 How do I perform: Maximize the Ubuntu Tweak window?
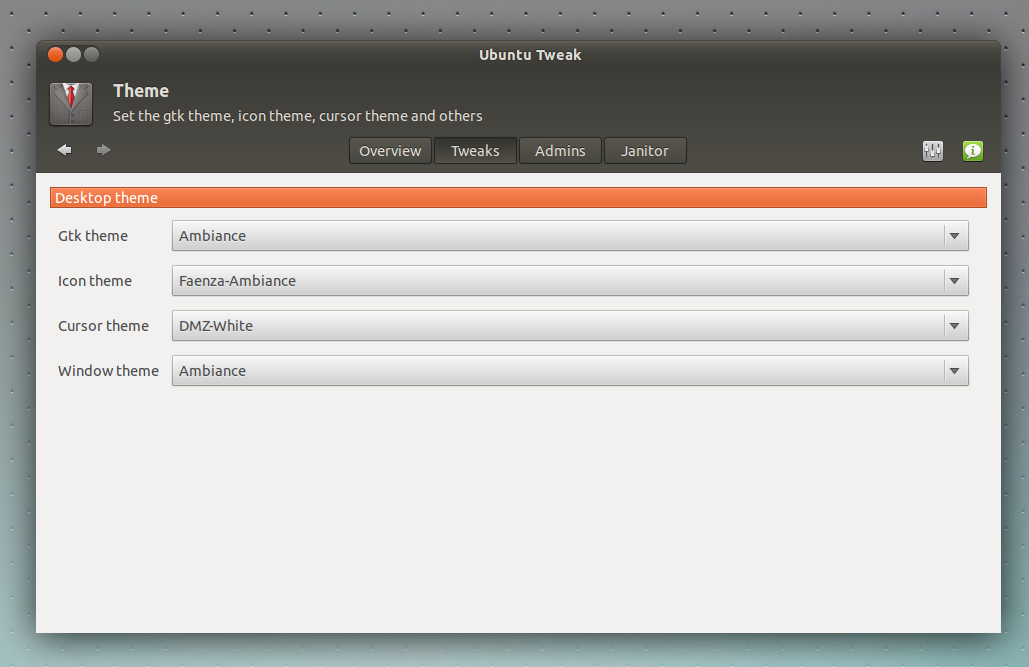91,54
